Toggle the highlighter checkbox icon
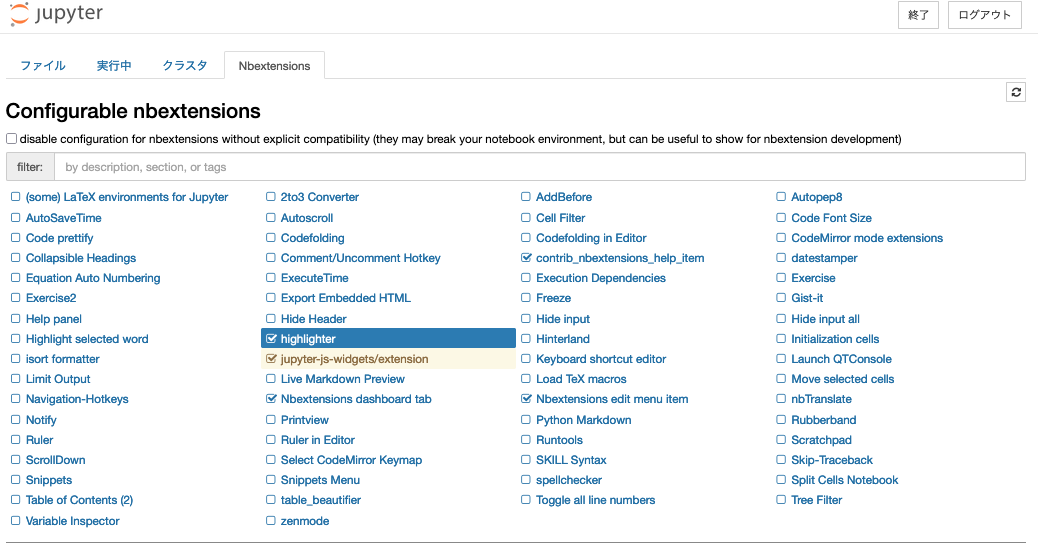Image resolution: width=1038 pixels, height=555 pixels. (271, 338)
